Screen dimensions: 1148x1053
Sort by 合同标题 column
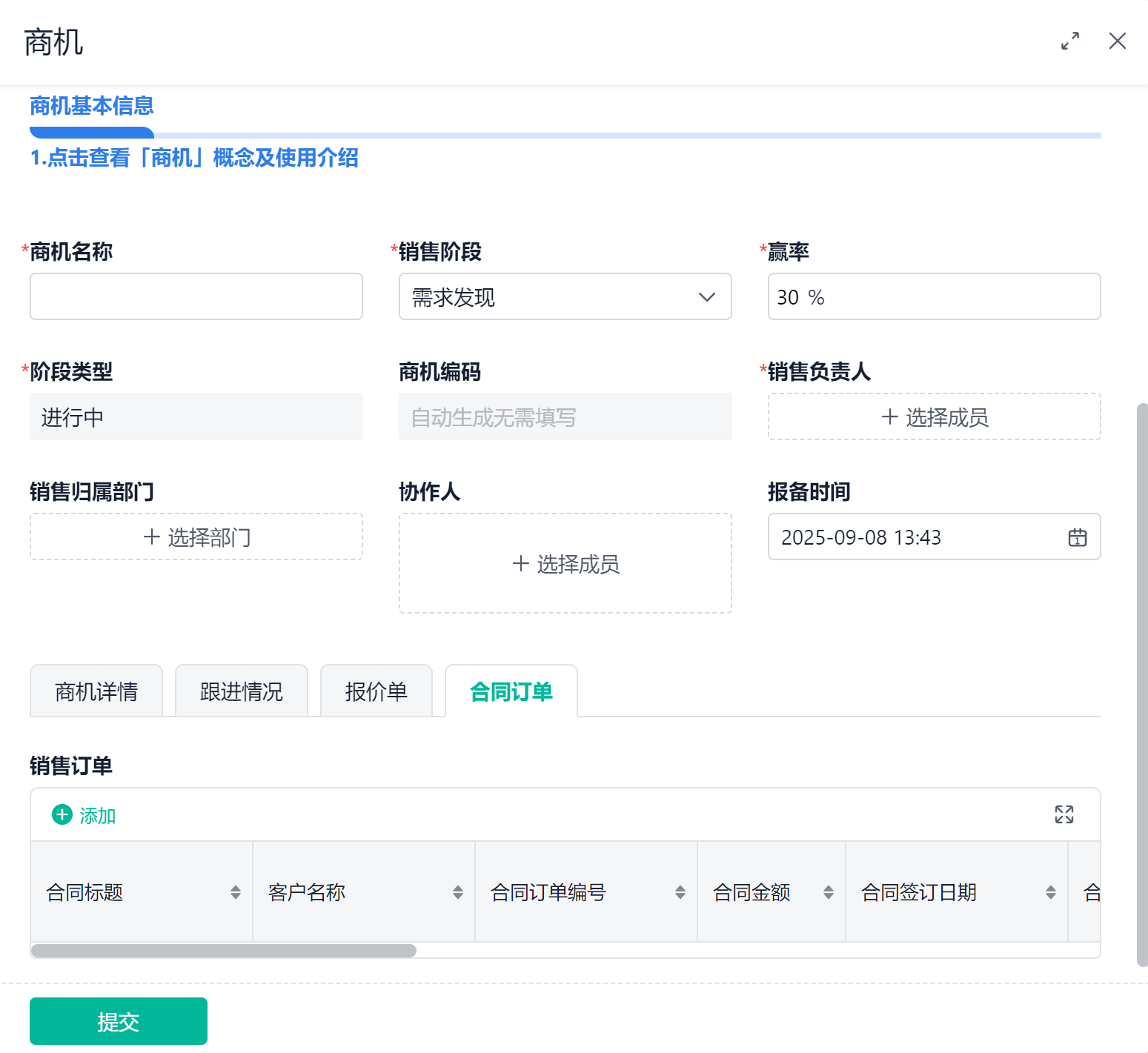pos(236,892)
